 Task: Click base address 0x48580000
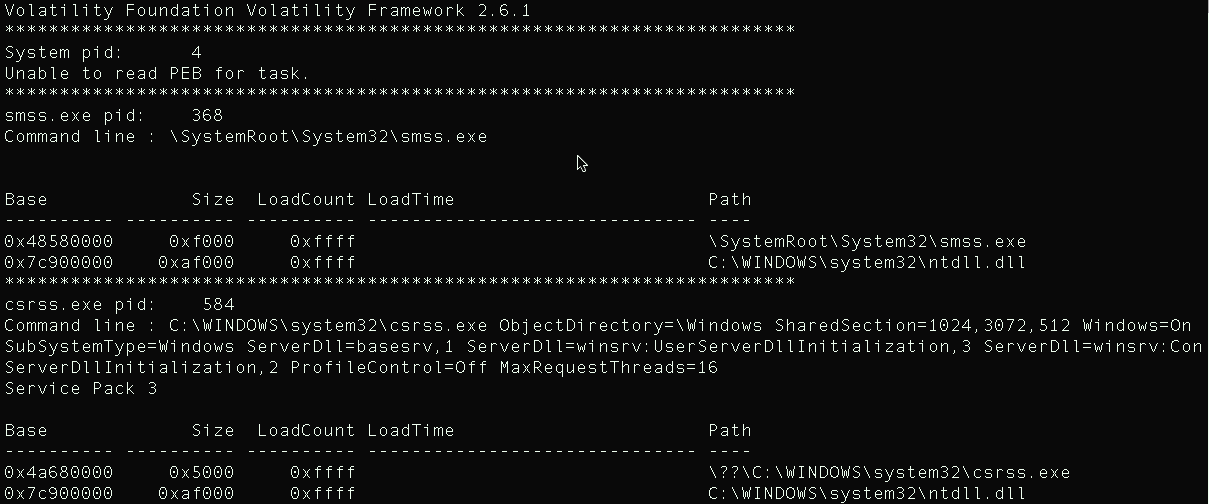coord(59,241)
